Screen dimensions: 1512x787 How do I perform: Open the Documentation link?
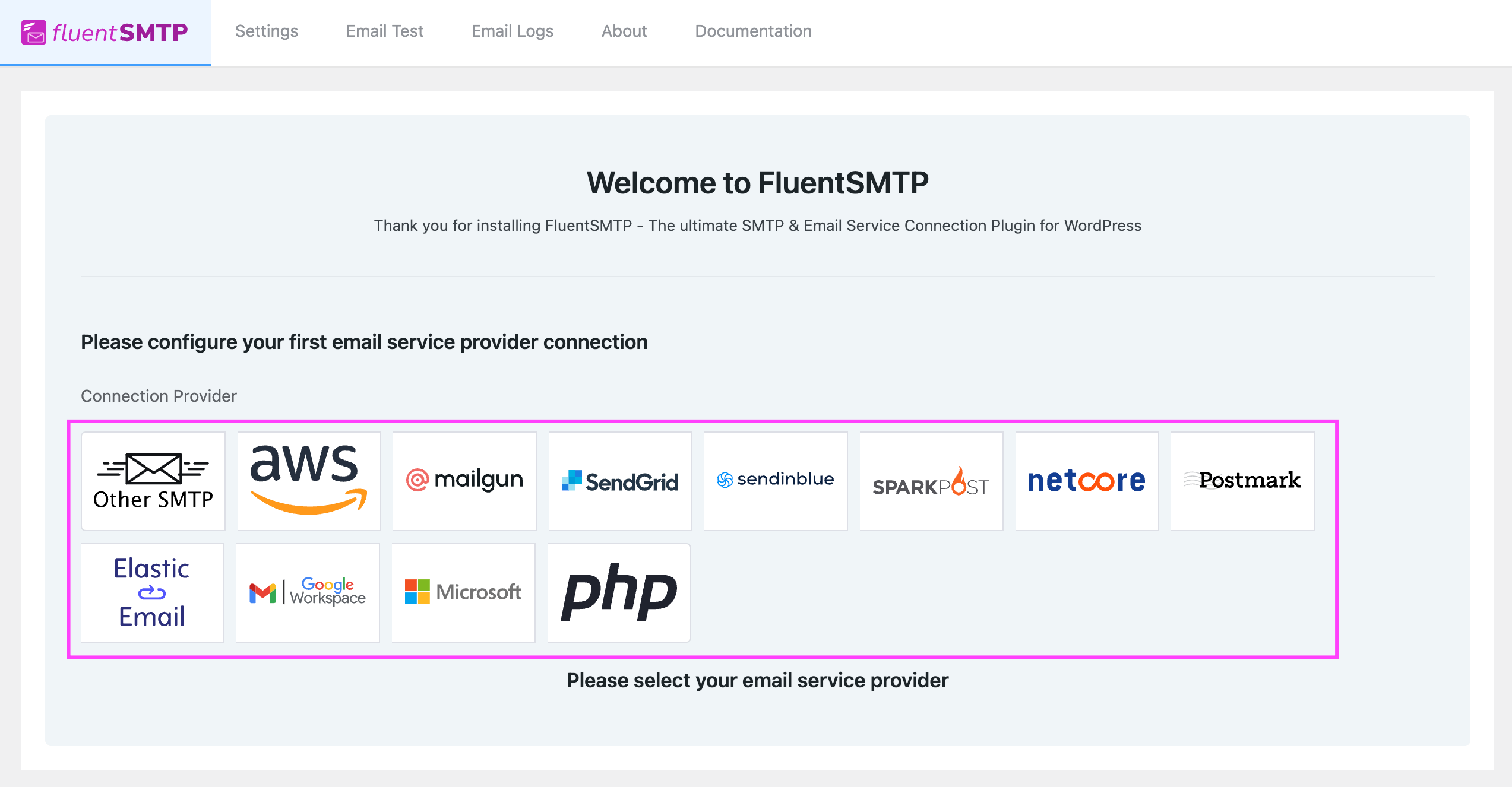click(x=753, y=31)
